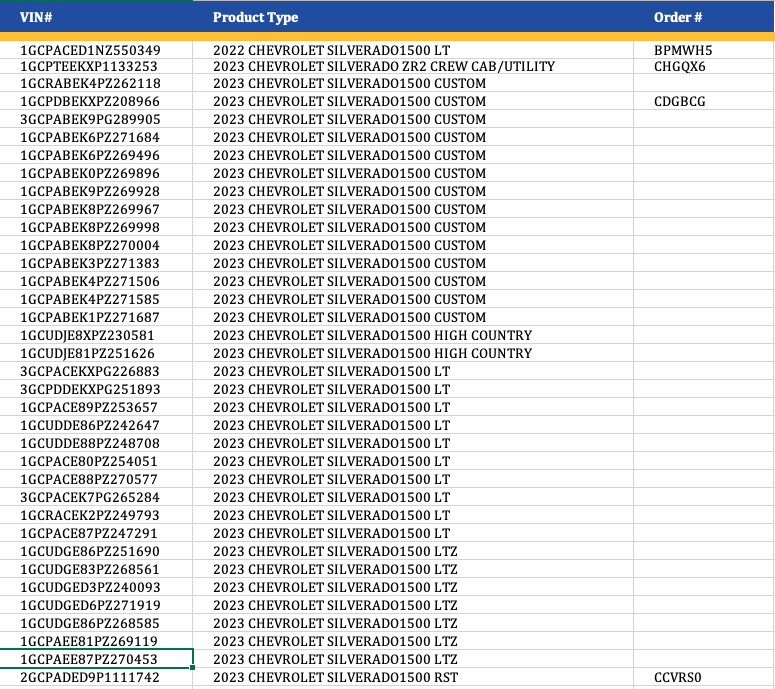
Task: Click order number CHGQX6
Action: coord(680,66)
